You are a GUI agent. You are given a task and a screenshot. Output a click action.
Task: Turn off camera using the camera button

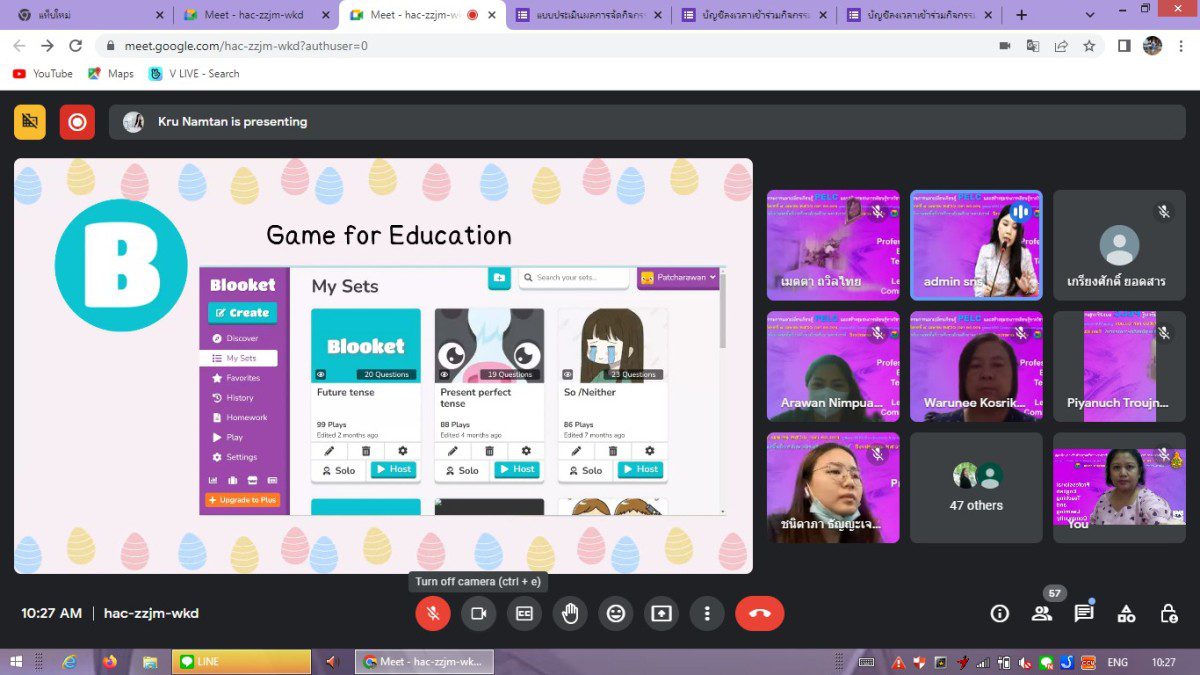tap(478, 613)
